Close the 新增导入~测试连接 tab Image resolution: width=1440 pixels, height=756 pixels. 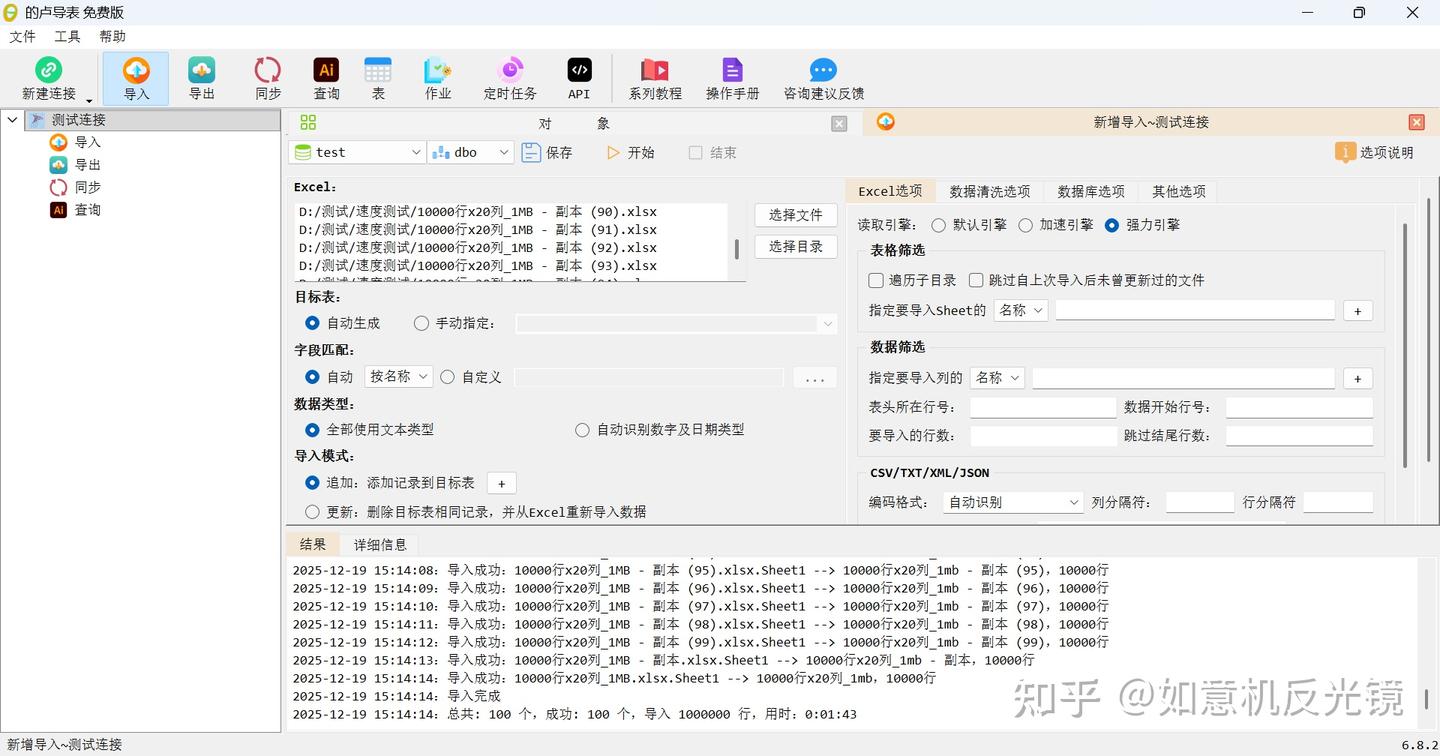(x=1416, y=122)
